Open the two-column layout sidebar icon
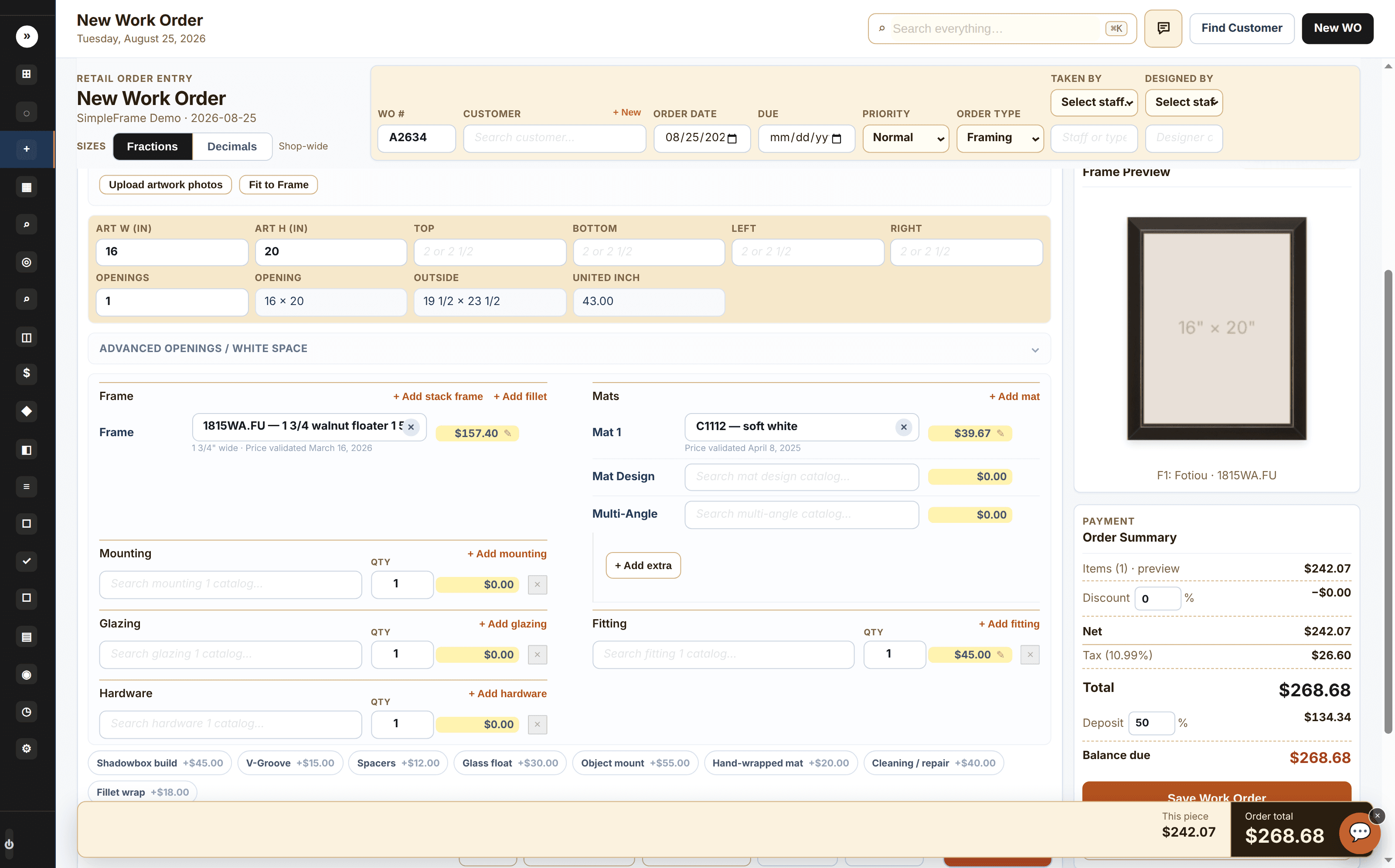The height and width of the screenshot is (868, 1395). tap(27, 338)
